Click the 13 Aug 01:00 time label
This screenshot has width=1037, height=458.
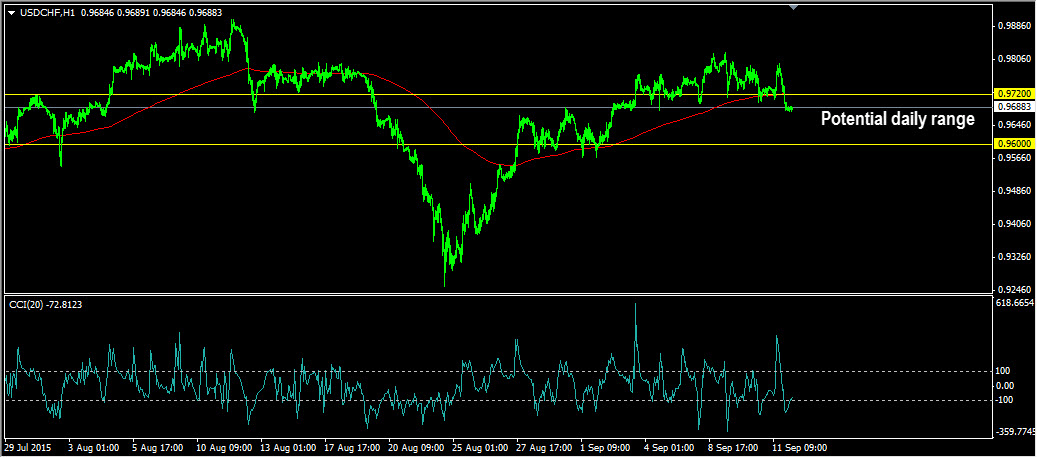point(288,448)
